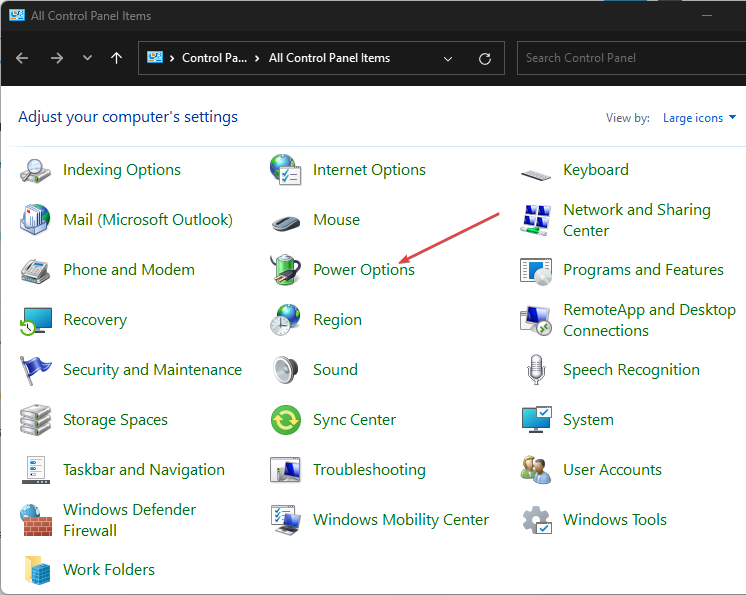Click the Windows Defender Firewall brick icon

[36, 520]
